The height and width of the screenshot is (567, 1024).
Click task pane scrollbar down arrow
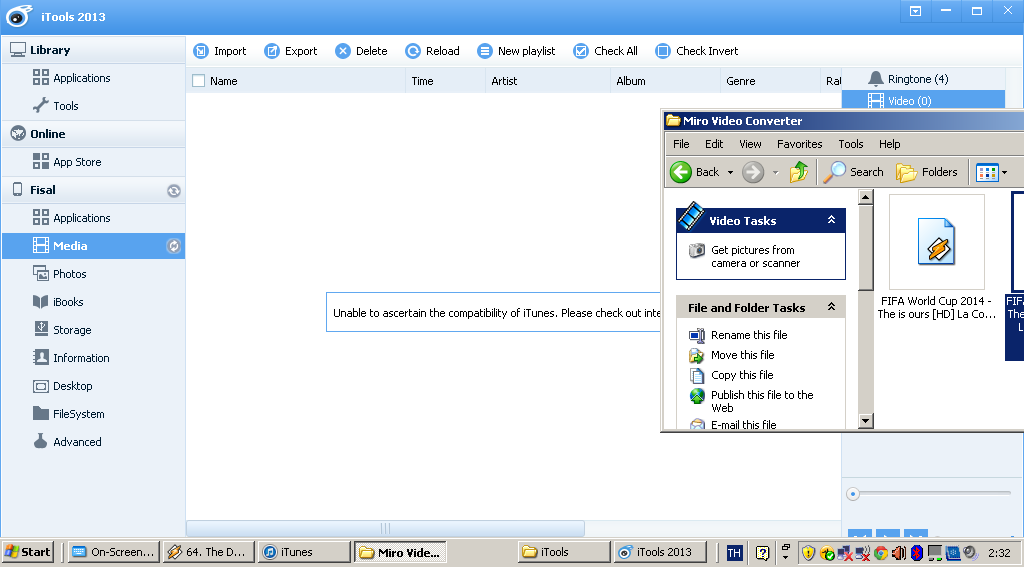(866, 421)
